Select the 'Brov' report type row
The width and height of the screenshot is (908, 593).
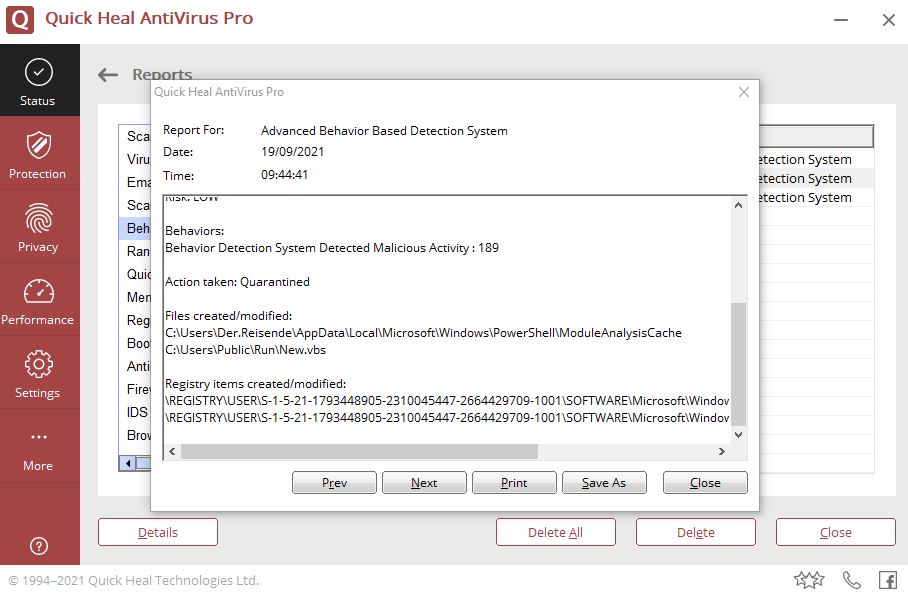tap(136, 435)
